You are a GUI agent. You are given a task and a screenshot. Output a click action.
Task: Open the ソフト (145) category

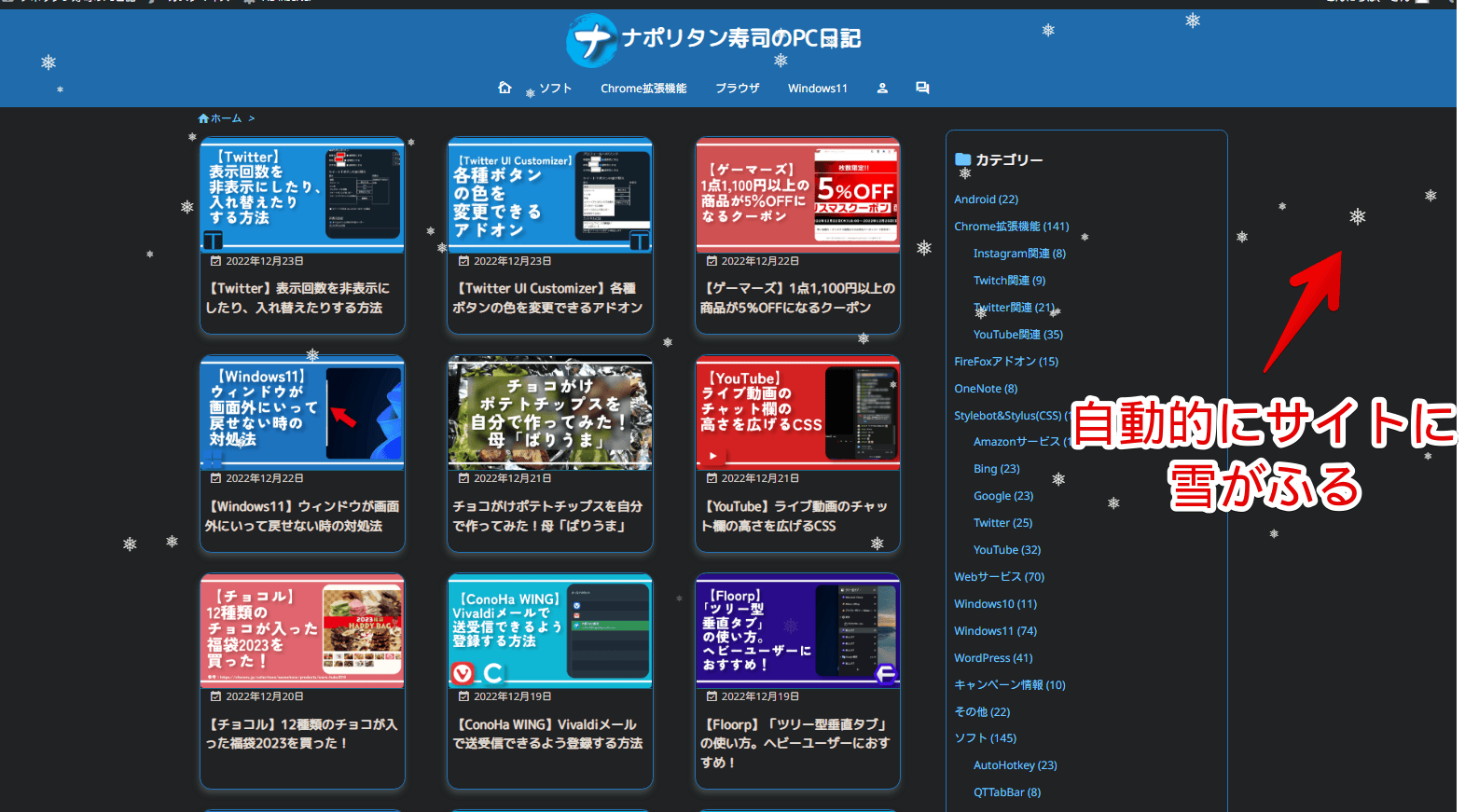pyautogui.click(x=985, y=738)
